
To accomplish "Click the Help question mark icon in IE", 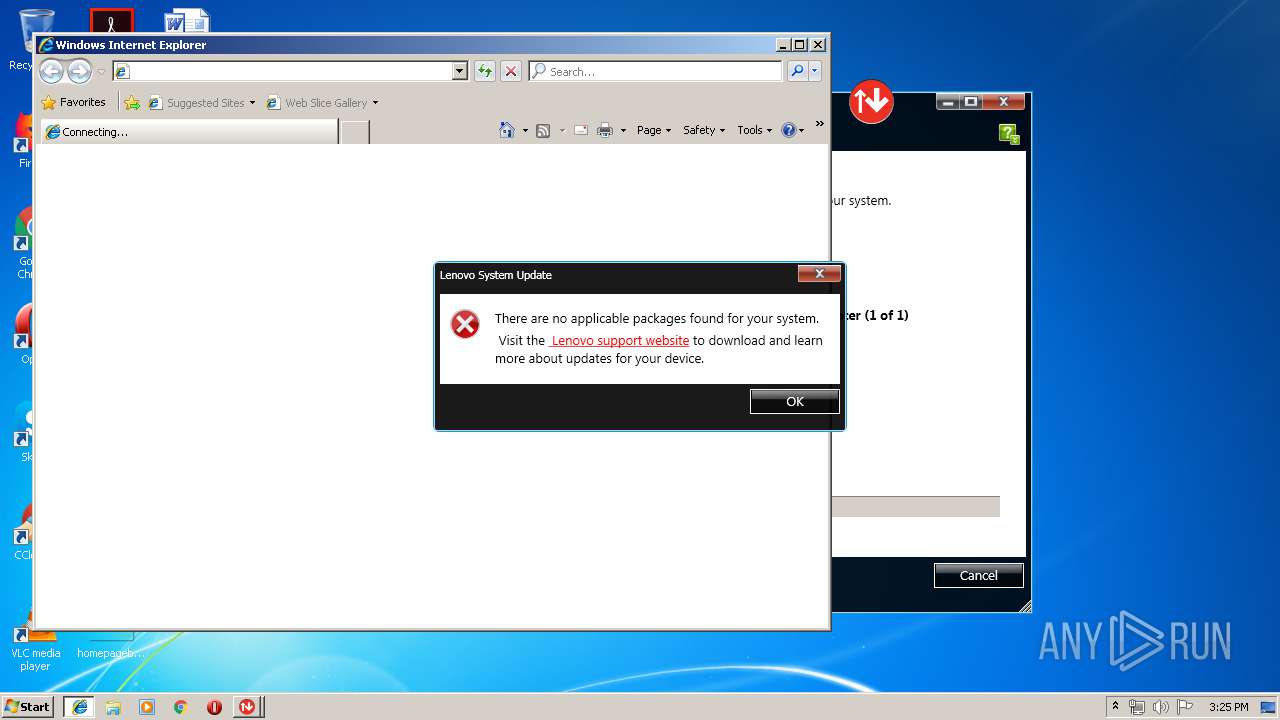I will [789, 130].
